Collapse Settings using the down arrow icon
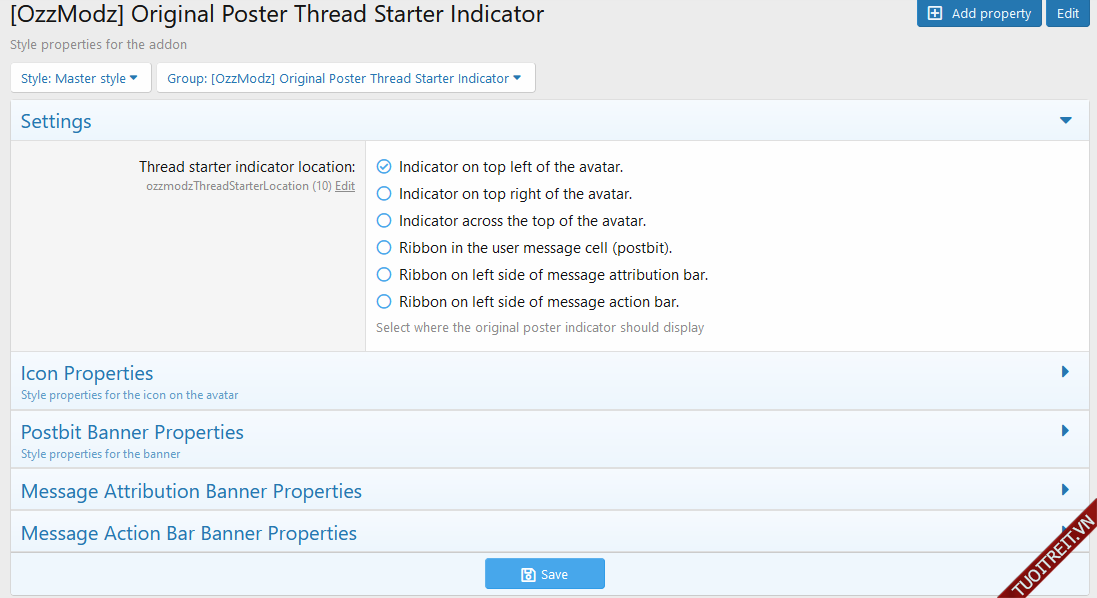Screen dimensions: 1097x598 click(1065, 121)
